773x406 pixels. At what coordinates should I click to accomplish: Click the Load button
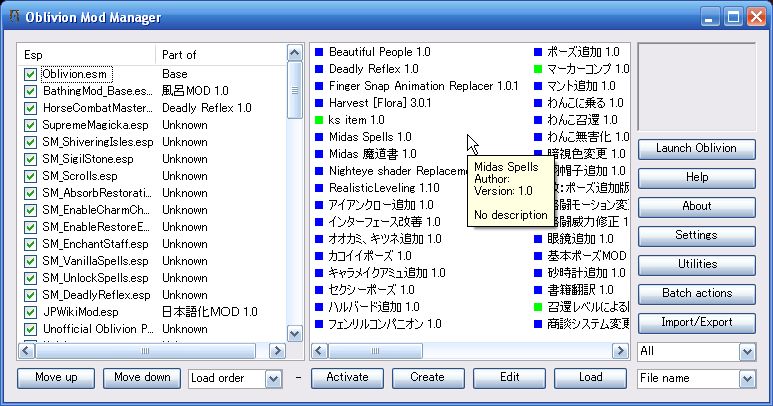coord(590,378)
